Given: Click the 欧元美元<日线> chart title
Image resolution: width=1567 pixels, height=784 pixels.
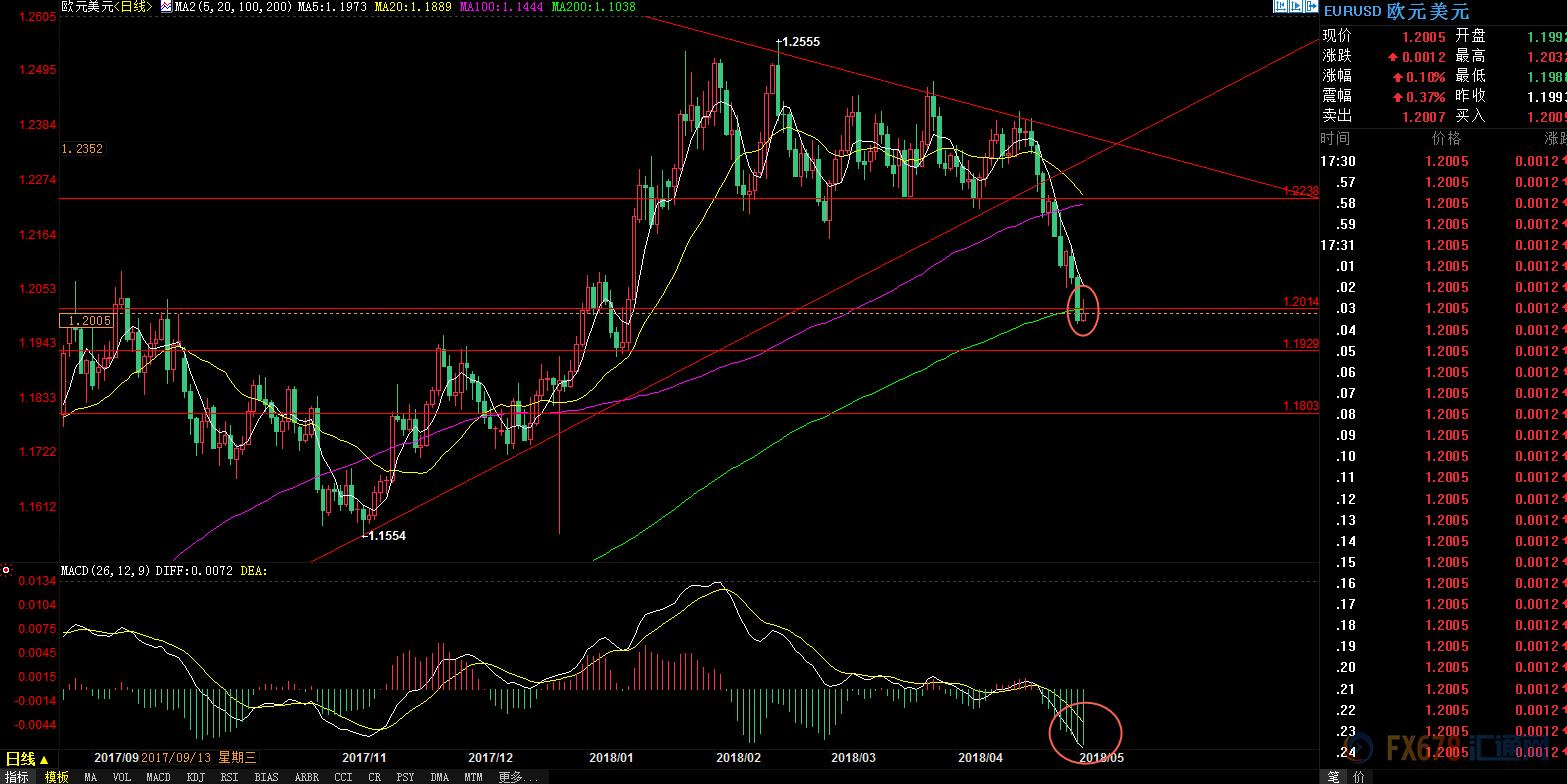Looking at the screenshot, I should tap(107, 7).
